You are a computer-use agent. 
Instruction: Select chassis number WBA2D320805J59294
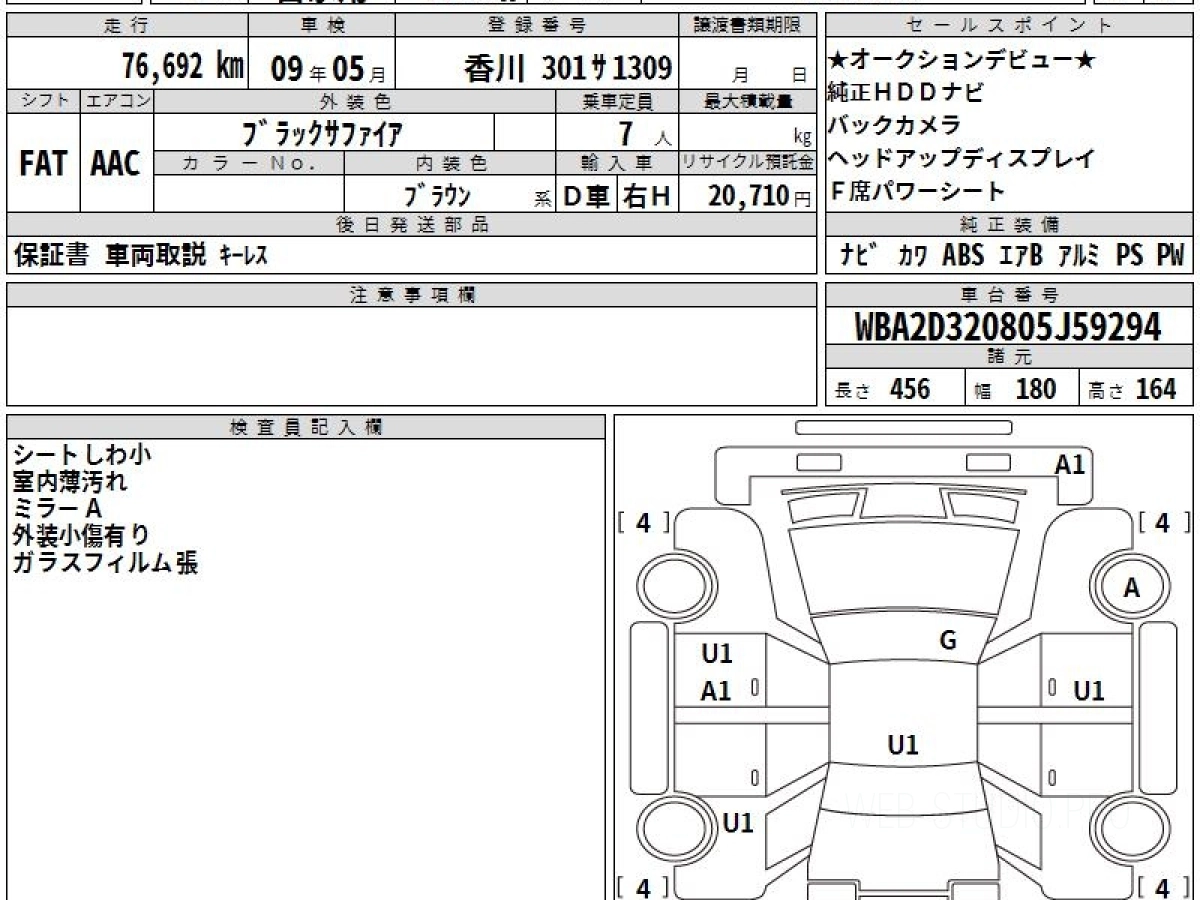point(1008,327)
